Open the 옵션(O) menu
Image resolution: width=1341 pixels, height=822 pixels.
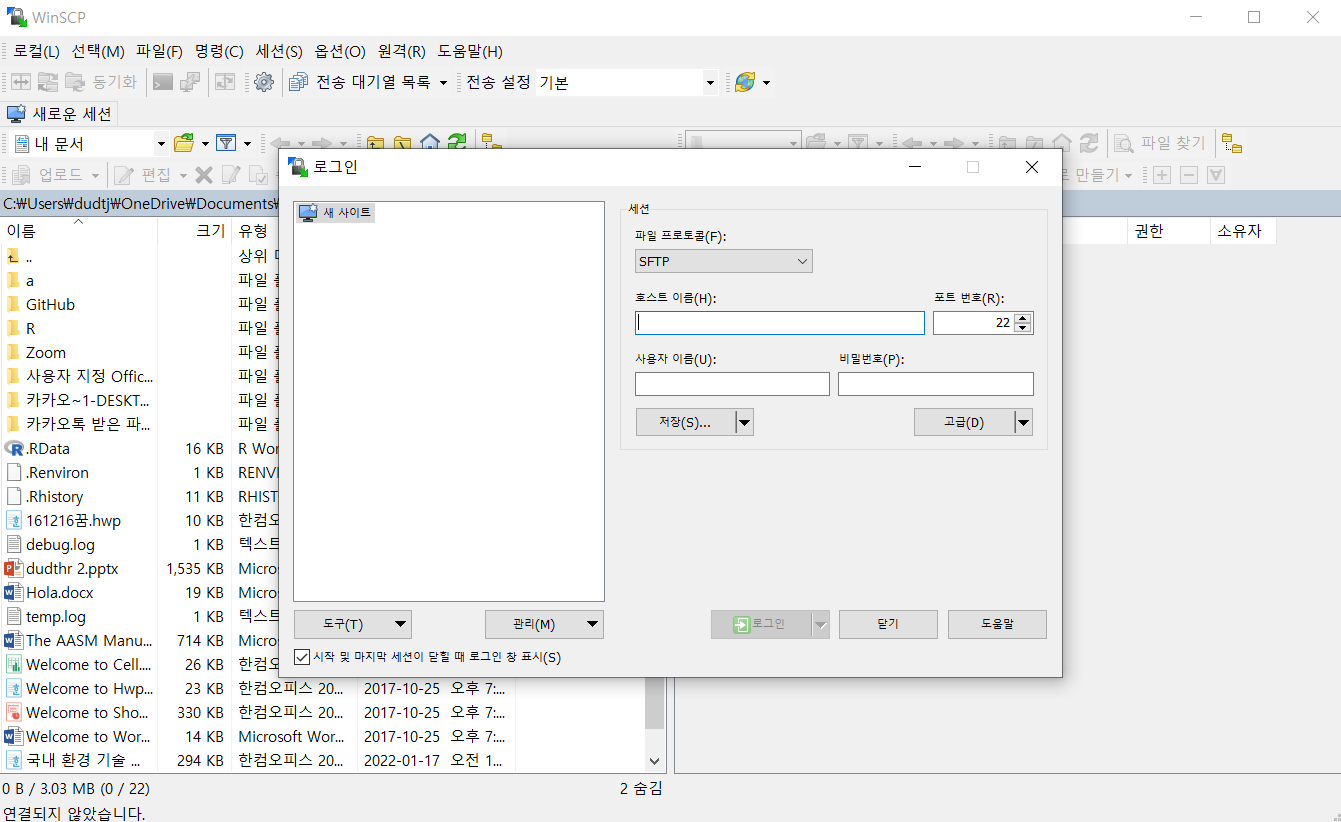tap(340, 51)
